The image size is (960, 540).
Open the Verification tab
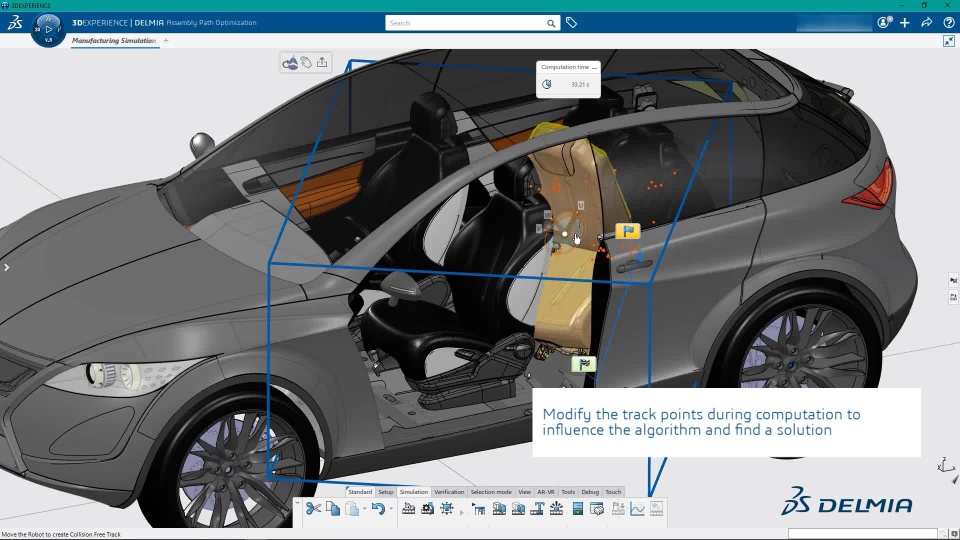(x=449, y=492)
